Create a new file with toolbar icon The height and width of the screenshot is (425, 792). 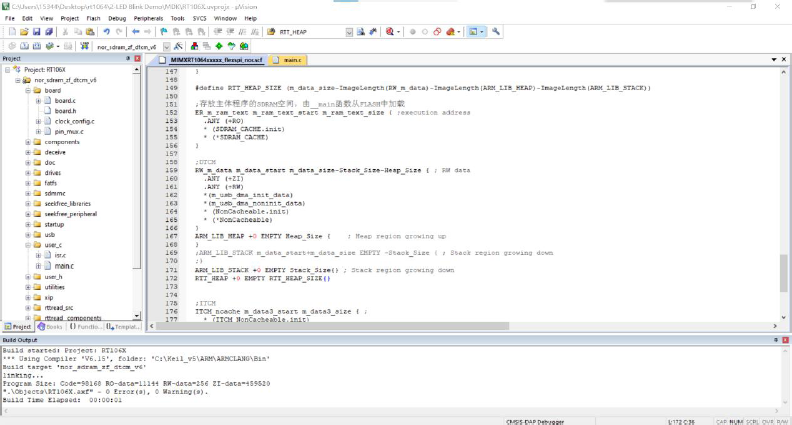click(12, 31)
